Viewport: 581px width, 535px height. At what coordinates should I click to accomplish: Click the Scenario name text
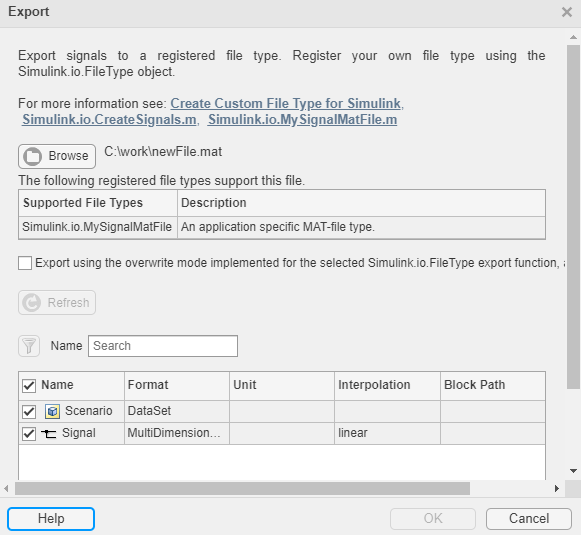89,411
